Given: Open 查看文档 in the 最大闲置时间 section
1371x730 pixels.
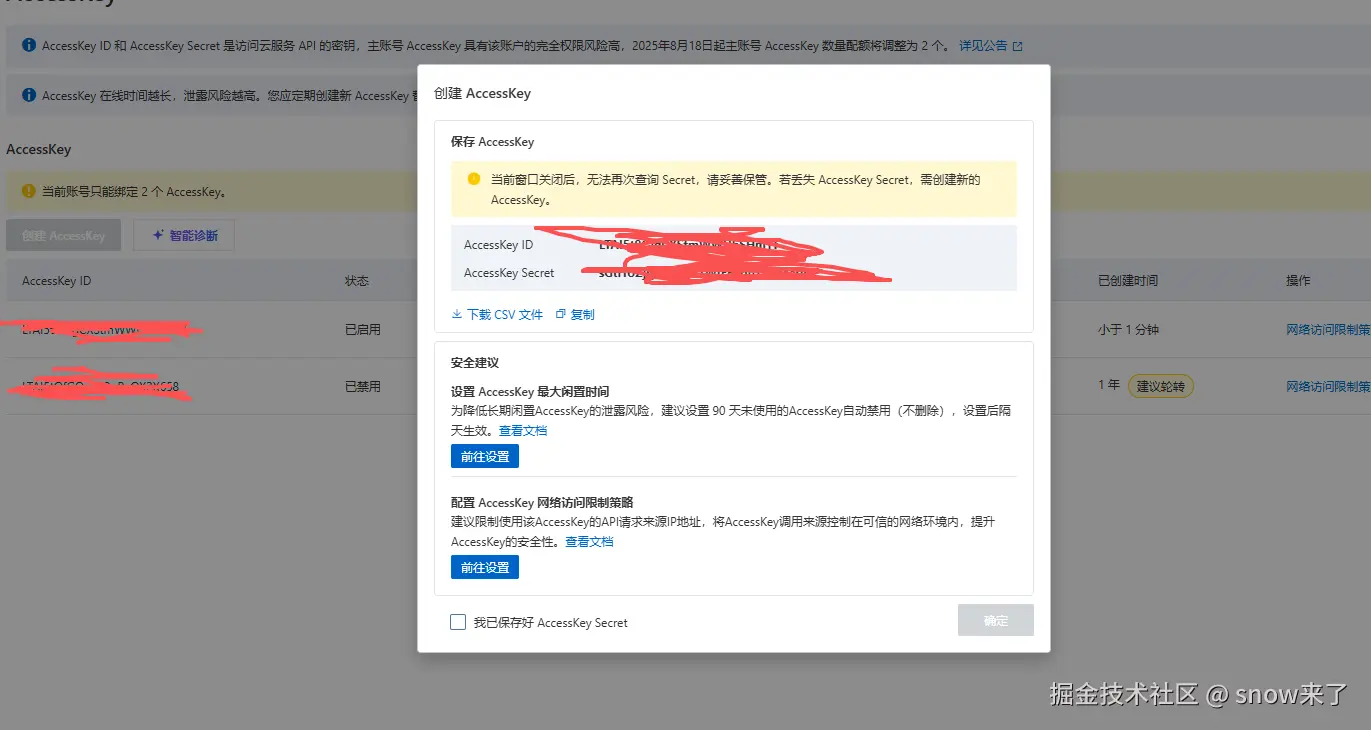Looking at the screenshot, I should tap(523, 431).
